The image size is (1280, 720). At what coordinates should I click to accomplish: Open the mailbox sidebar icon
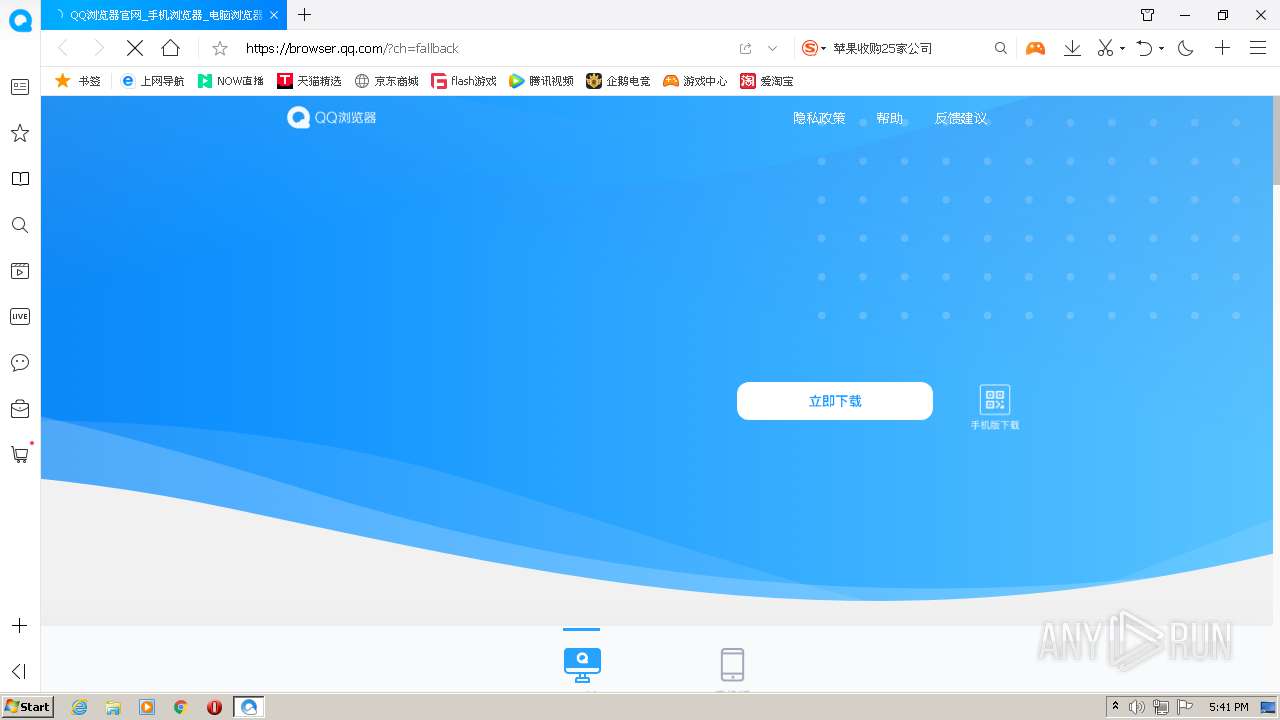[20, 409]
